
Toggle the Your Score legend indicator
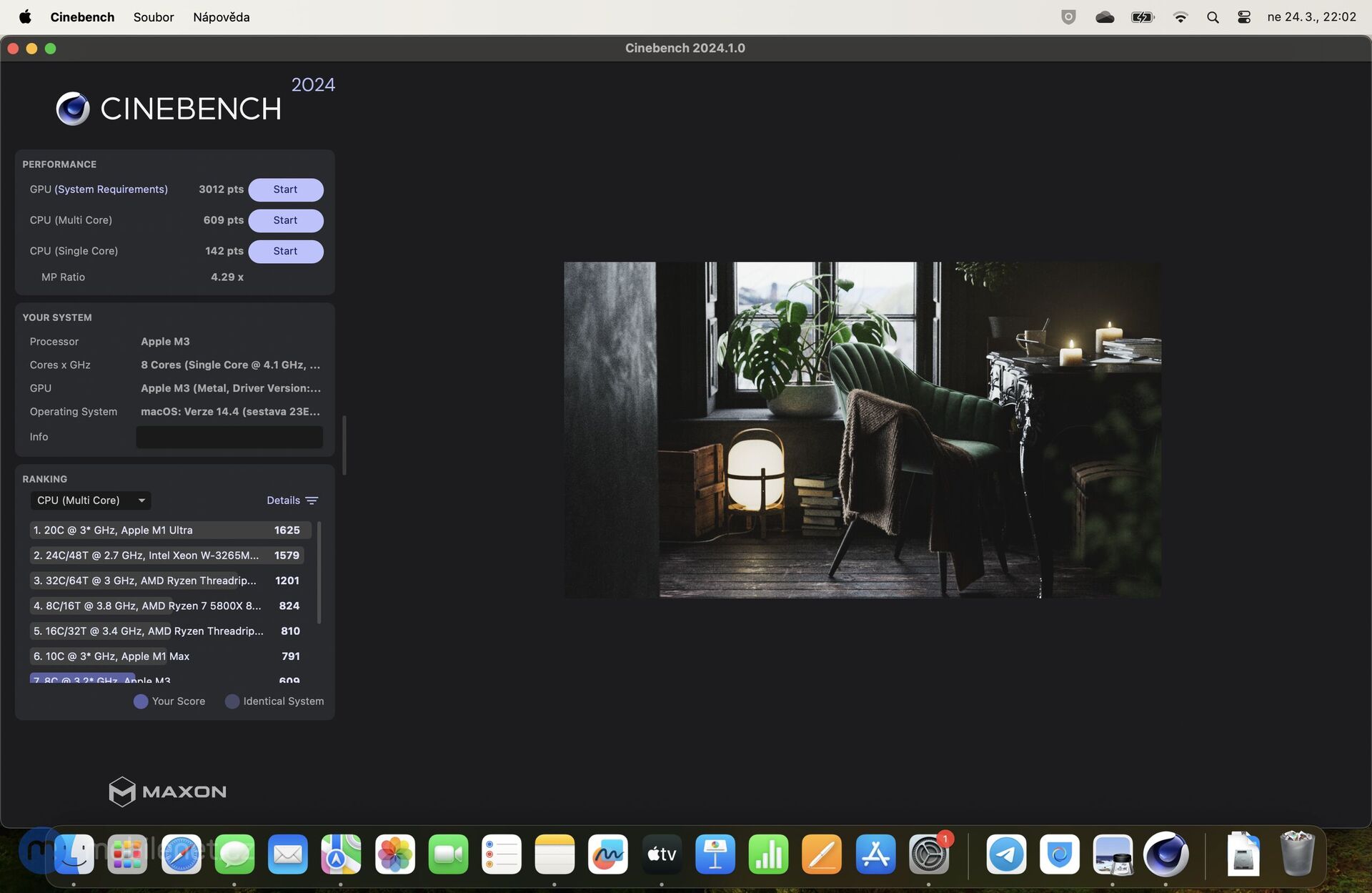[140, 701]
